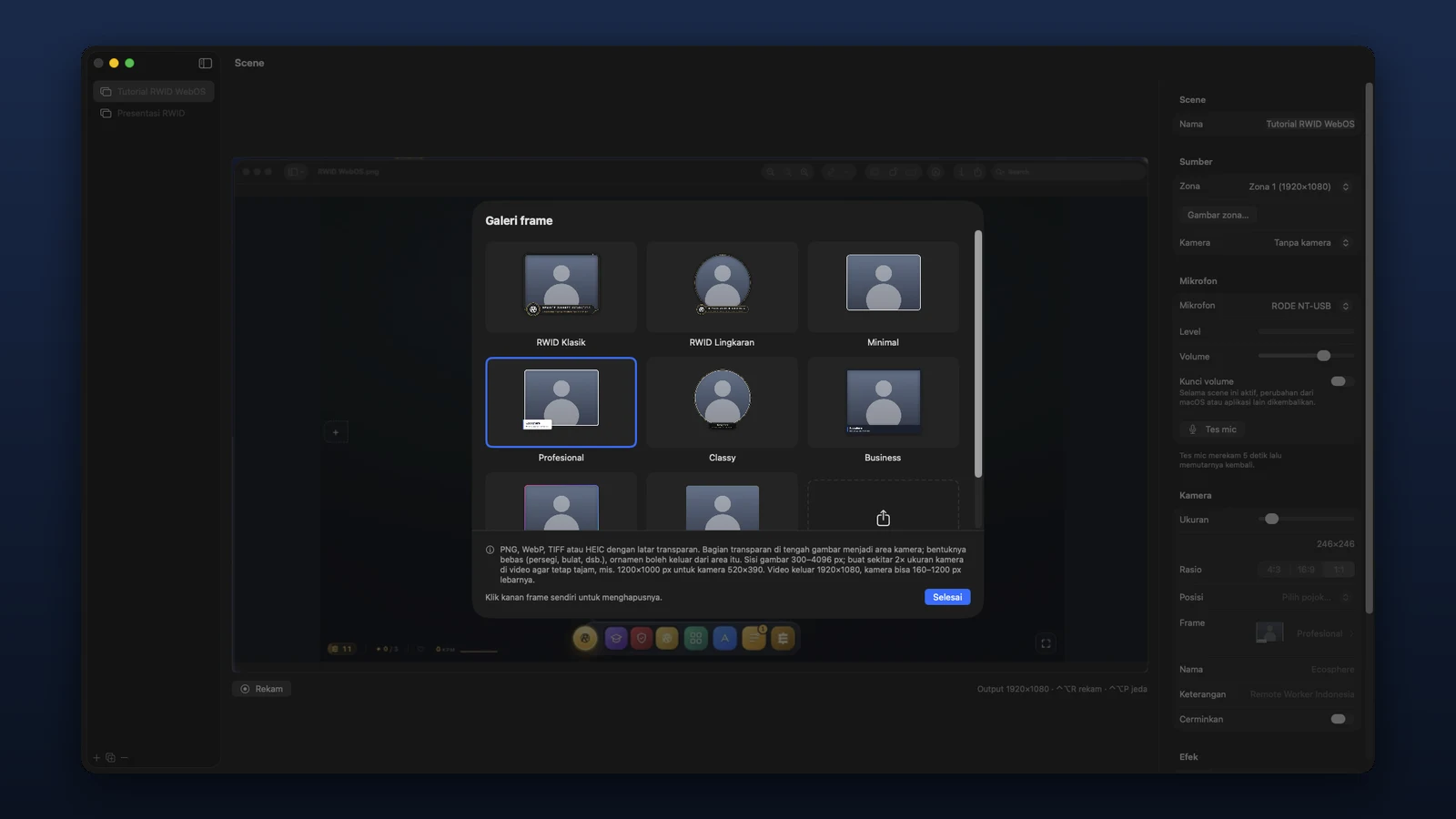Select the 1:1 ratio option
The width and height of the screenshot is (1456, 819).
[x=1339, y=570]
